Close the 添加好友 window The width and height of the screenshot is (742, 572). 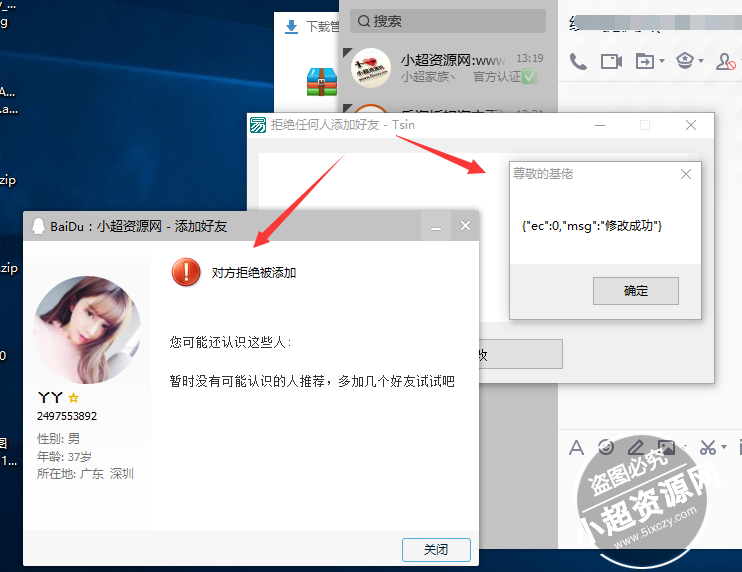(465, 226)
